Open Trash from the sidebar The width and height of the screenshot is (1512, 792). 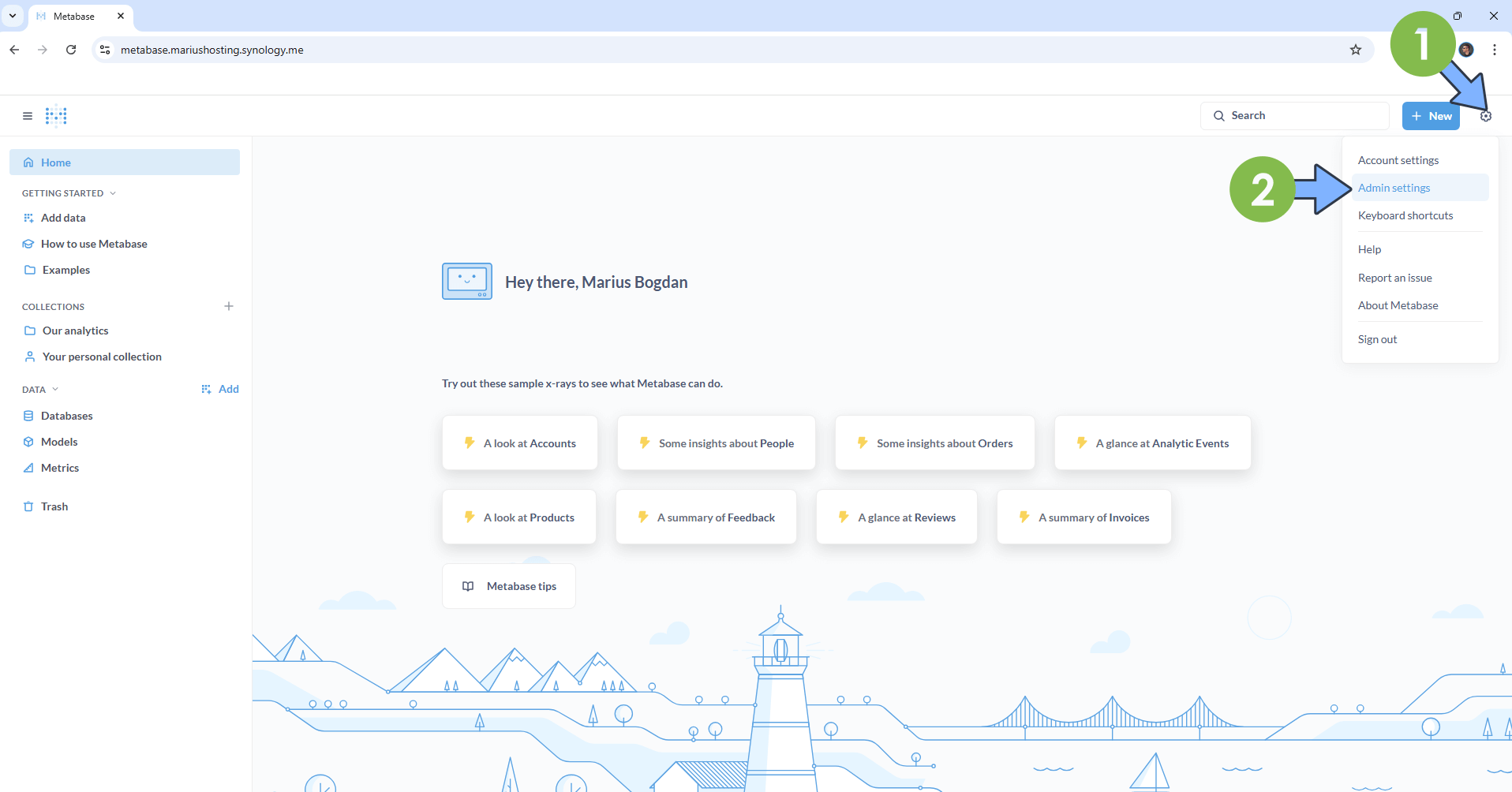(54, 506)
